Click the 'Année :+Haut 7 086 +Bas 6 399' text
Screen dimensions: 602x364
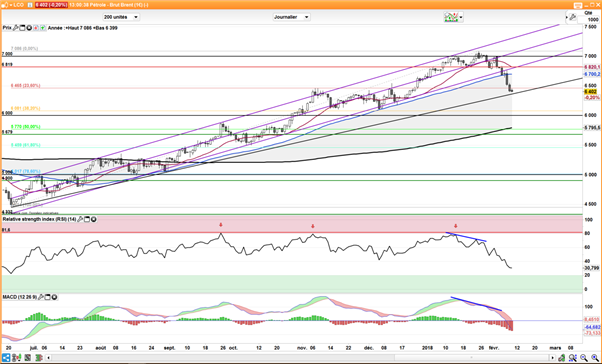pos(83,28)
